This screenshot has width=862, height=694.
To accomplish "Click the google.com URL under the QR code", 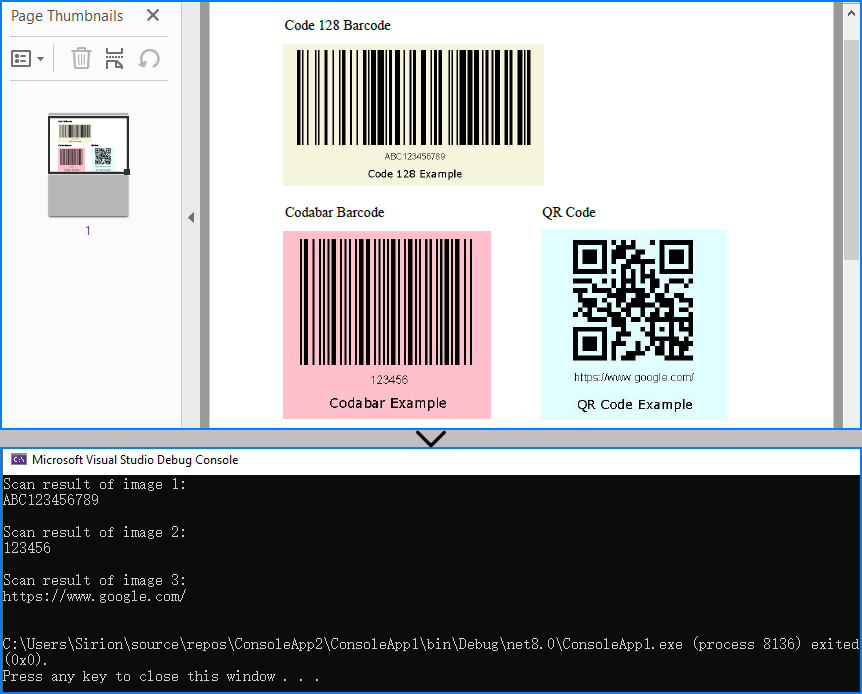I will click(x=633, y=379).
